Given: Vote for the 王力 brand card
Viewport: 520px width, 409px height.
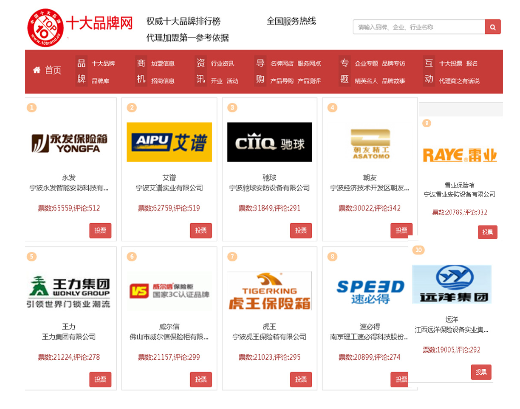Looking at the screenshot, I should click(x=100, y=379).
